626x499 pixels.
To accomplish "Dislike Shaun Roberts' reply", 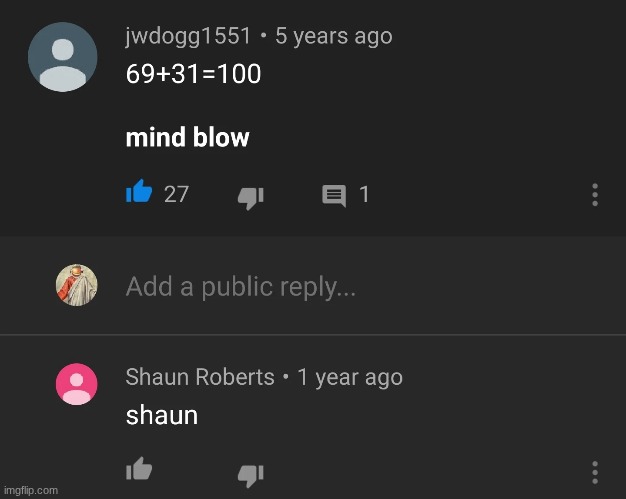I will (x=251, y=475).
